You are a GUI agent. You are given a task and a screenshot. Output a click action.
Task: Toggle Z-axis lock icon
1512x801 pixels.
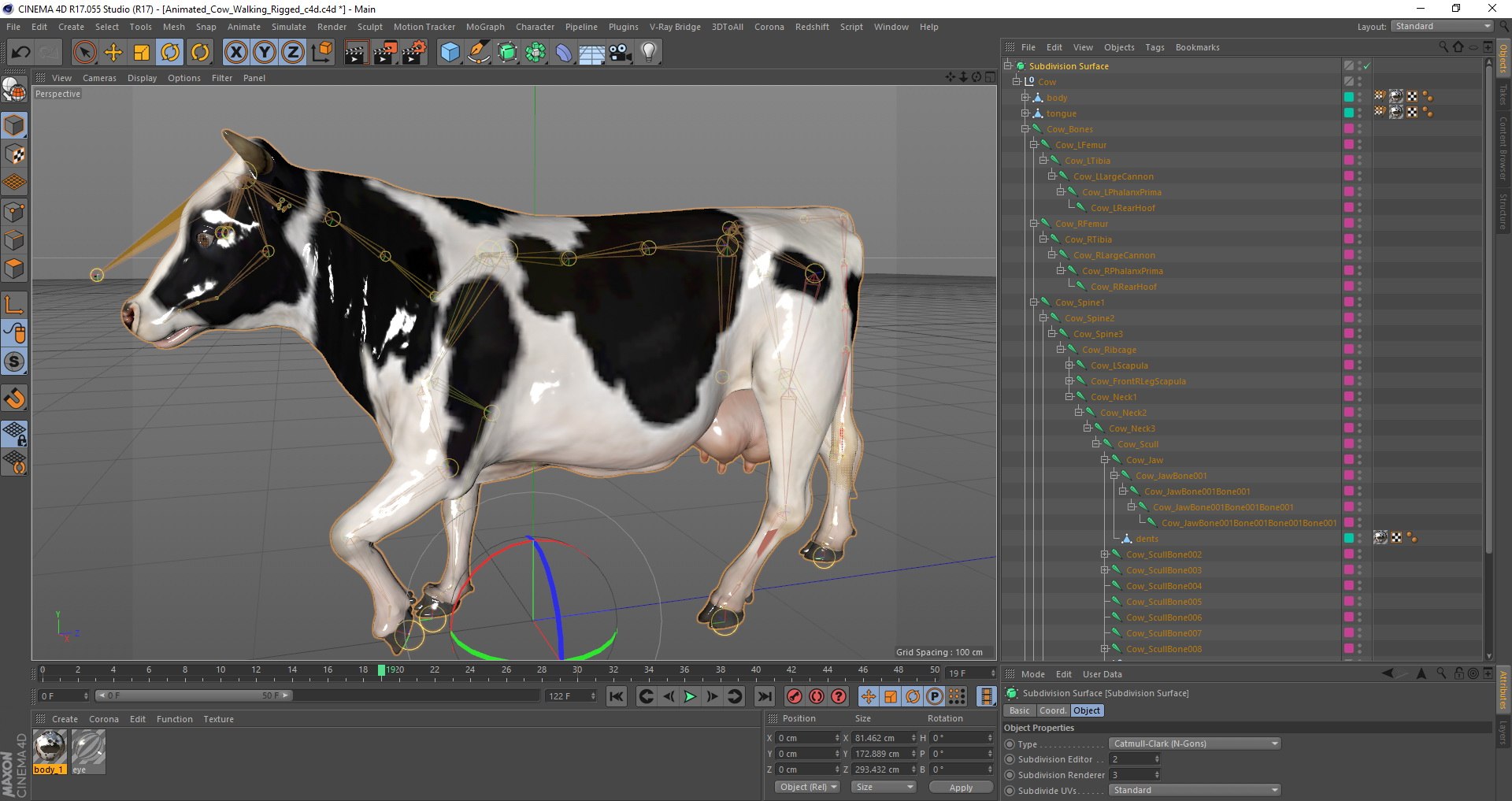pos(293,53)
